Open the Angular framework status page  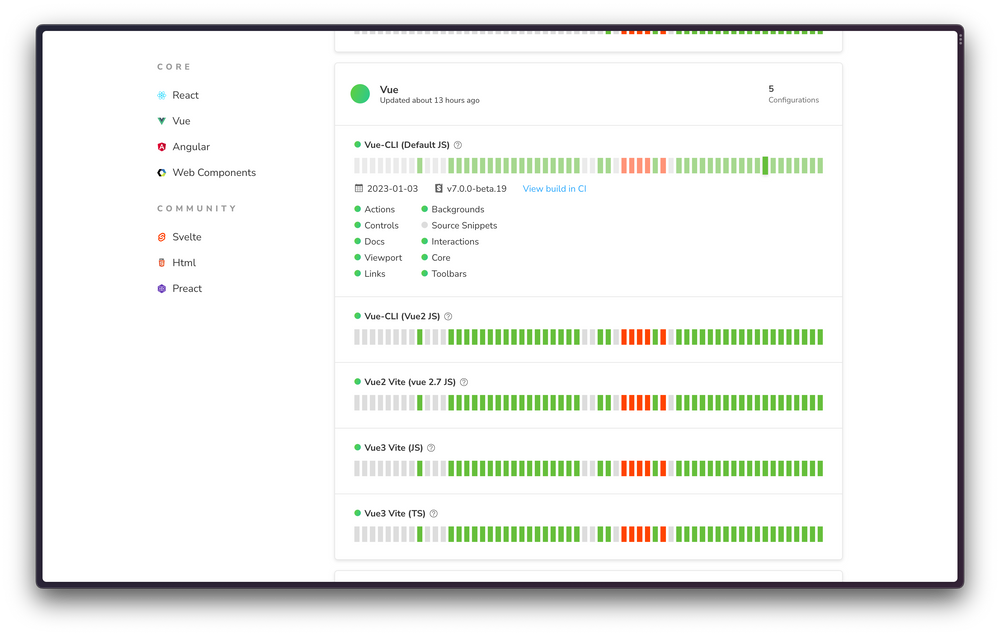pos(161,146)
